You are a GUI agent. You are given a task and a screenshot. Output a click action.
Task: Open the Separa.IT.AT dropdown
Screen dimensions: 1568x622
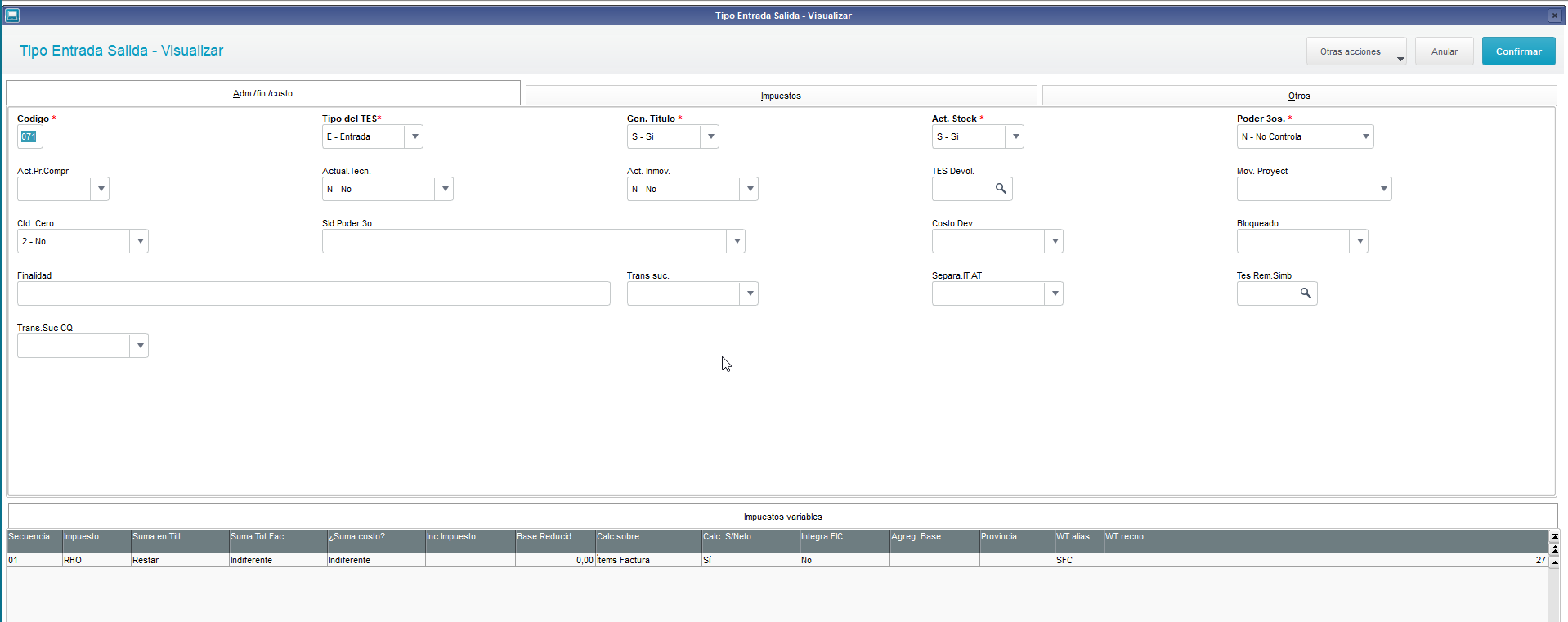click(x=1055, y=293)
